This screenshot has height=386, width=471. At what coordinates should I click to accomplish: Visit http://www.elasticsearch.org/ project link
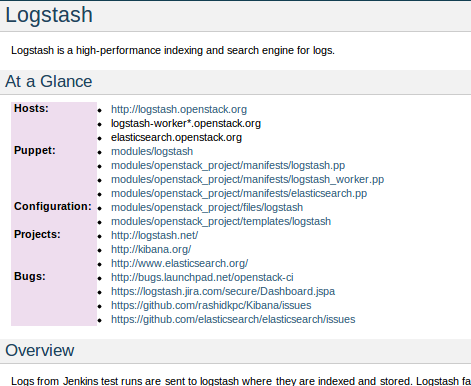pos(180,263)
